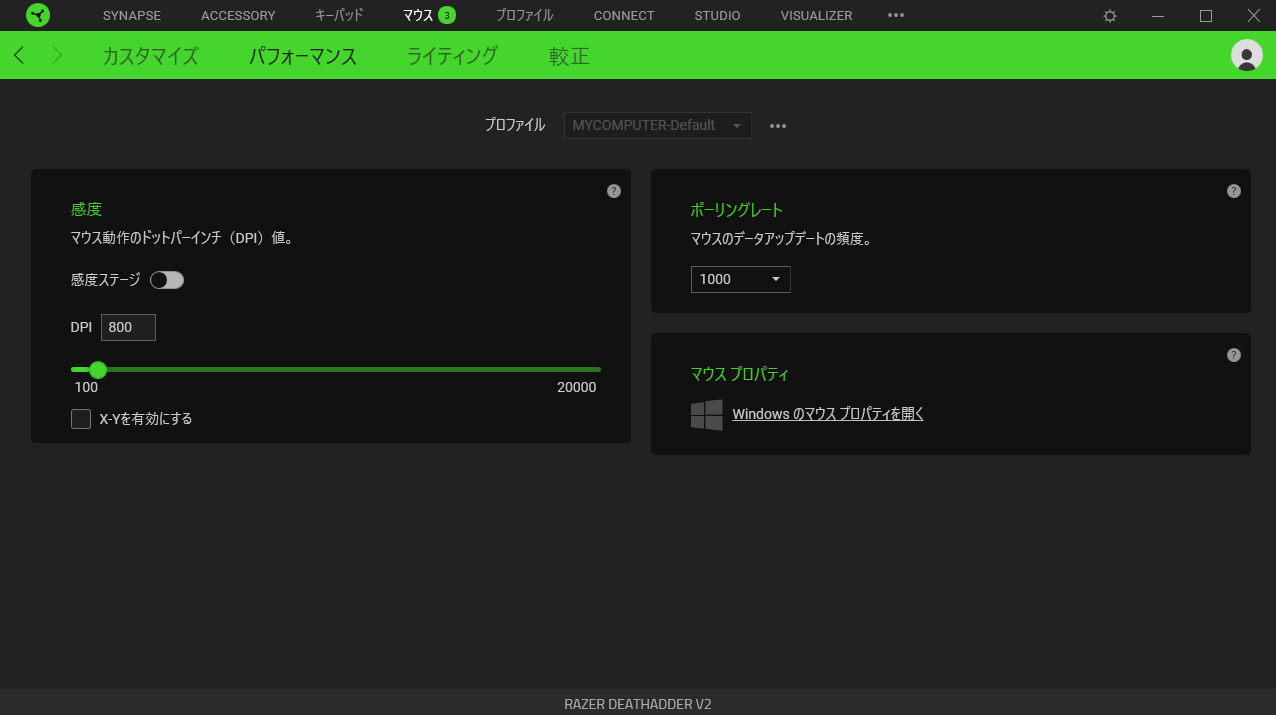Select the パフォーマンス sub-tab
Viewport: 1276px width, 715px height.
click(303, 56)
